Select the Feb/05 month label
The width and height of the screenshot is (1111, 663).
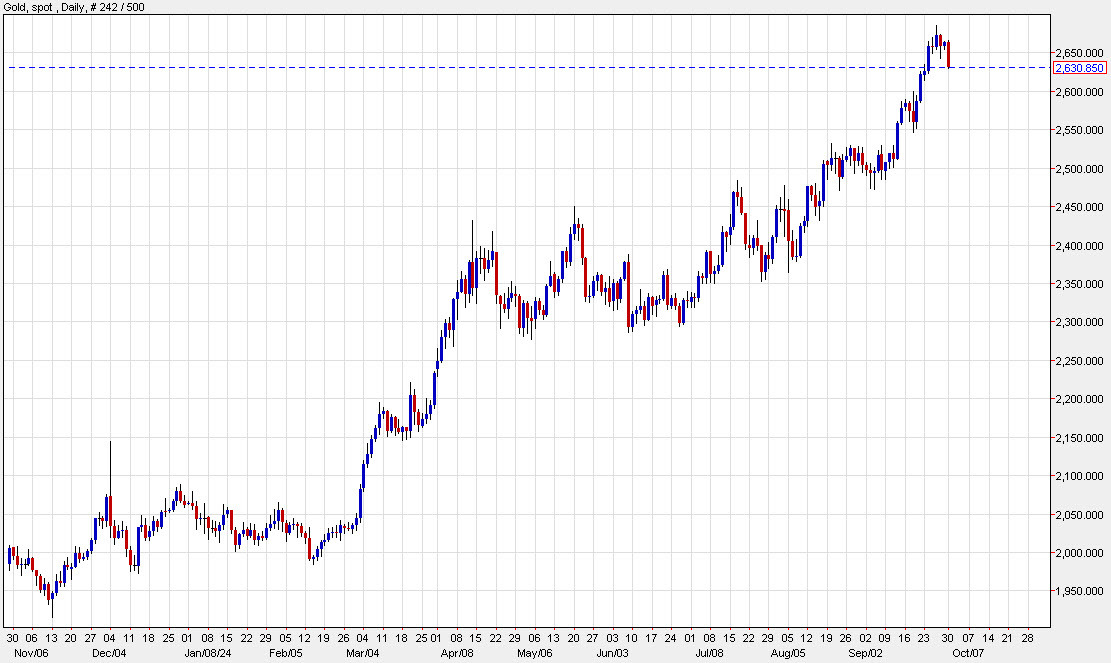point(285,653)
